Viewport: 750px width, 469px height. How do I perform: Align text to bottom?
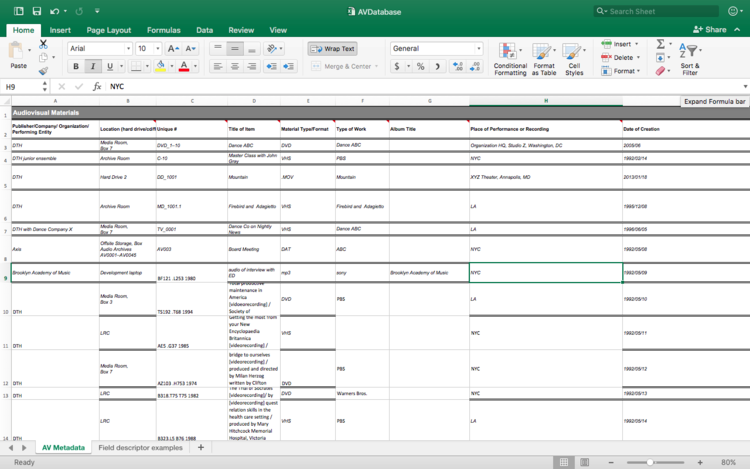[x=252, y=48]
